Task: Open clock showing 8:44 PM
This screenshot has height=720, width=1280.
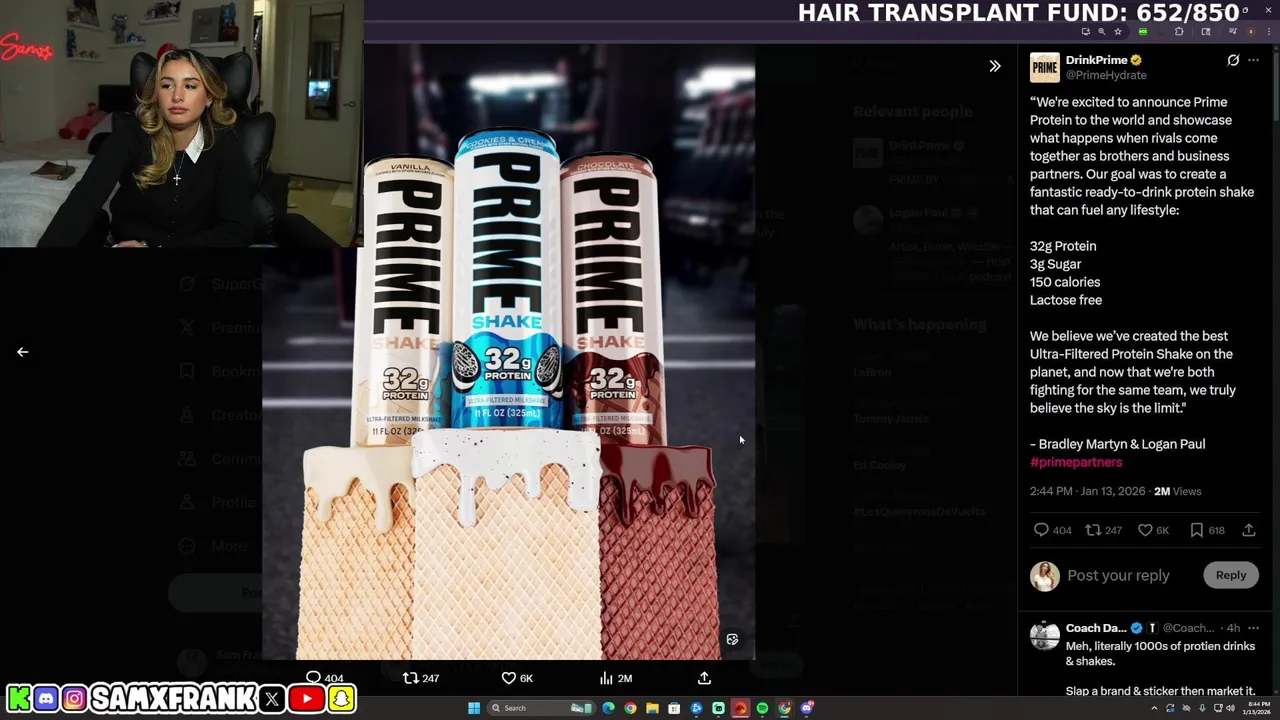Action: click(1259, 708)
